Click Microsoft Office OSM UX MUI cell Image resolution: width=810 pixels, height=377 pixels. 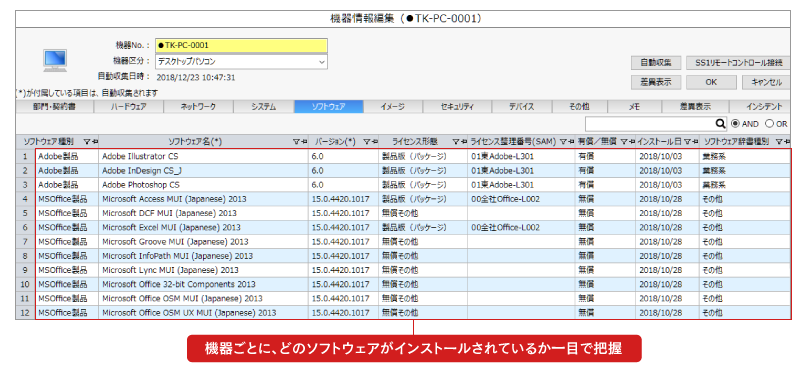point(204,312)
